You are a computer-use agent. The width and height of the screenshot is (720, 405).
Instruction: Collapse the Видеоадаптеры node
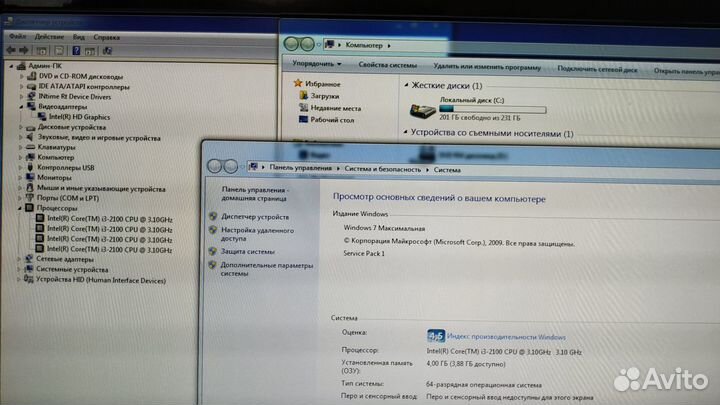coord(21,107)
